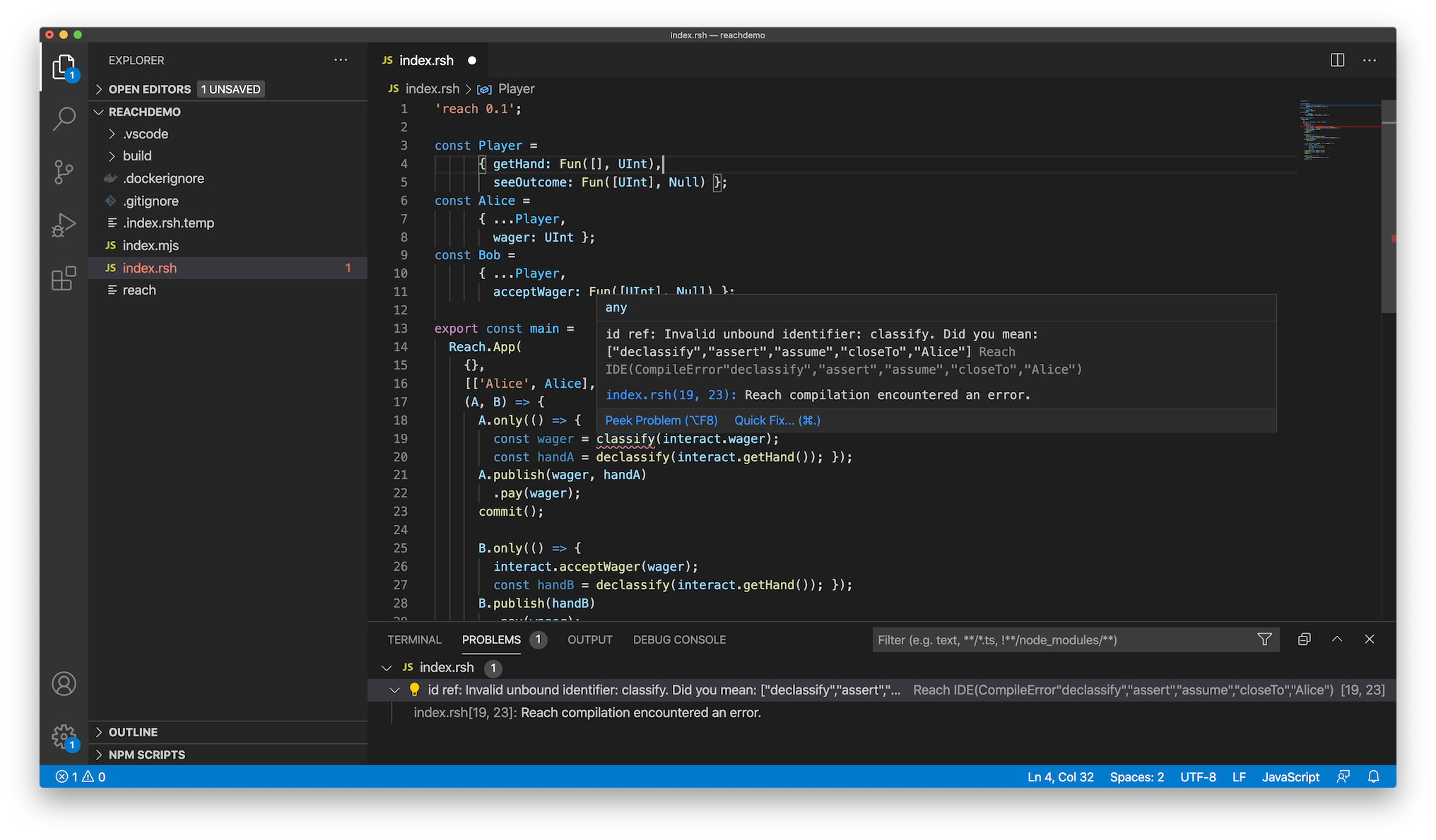Open Run and Debug view icon
The width and height of the screenshot is (1436, 840).
tap(64, 225)
